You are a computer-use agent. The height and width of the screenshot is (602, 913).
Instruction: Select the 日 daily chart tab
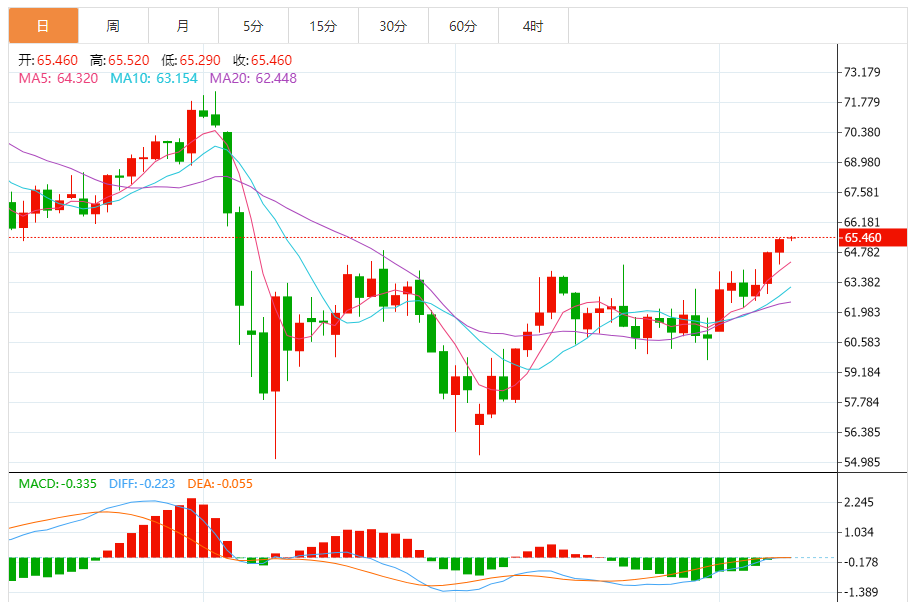point(44,26)
